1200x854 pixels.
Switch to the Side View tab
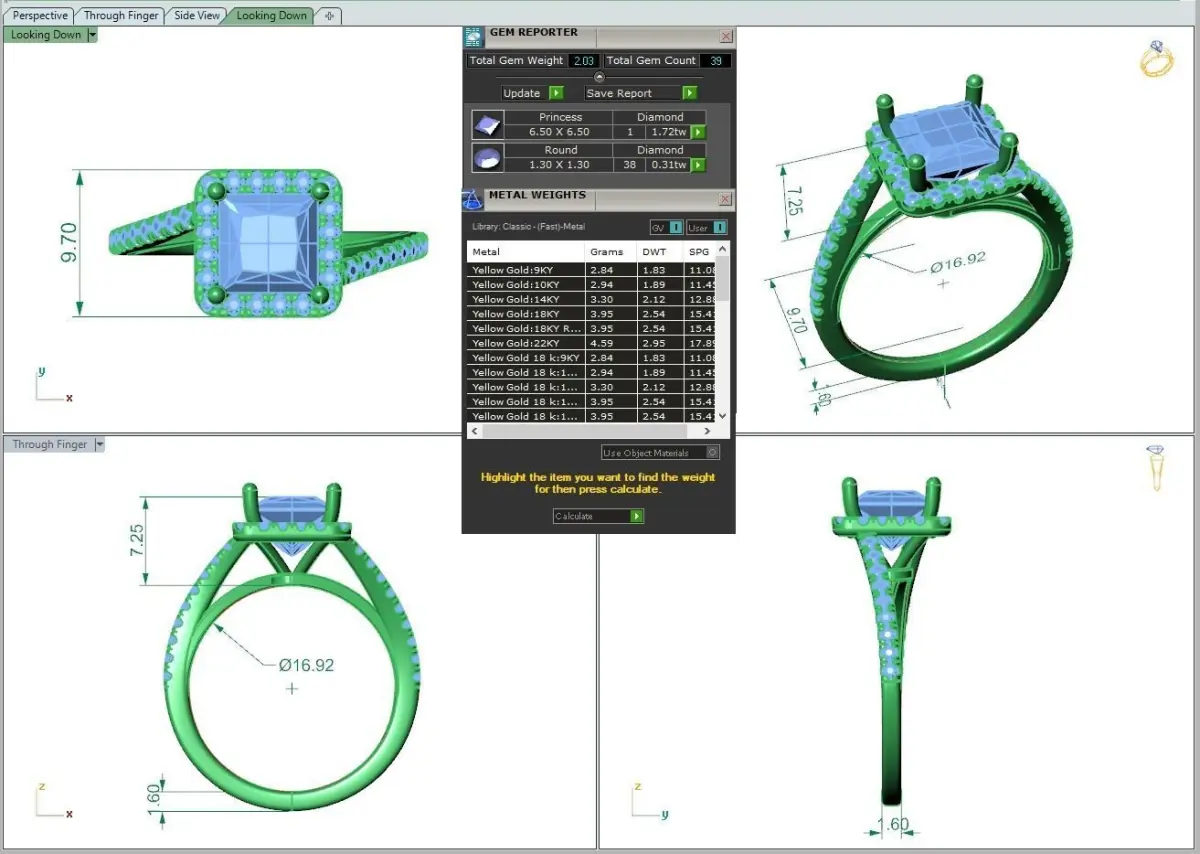197,16
